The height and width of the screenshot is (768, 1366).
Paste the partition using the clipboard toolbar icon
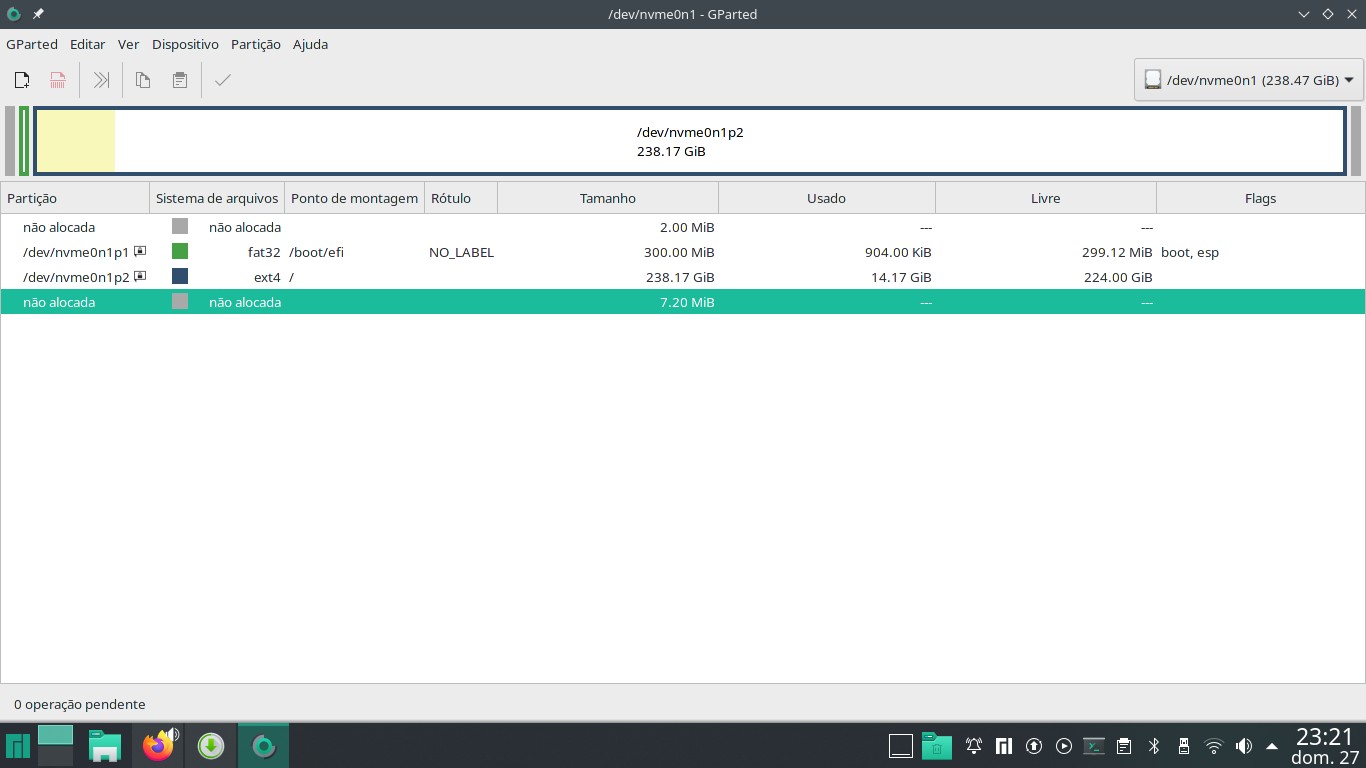pyautogui.click(x=180, y=80)
